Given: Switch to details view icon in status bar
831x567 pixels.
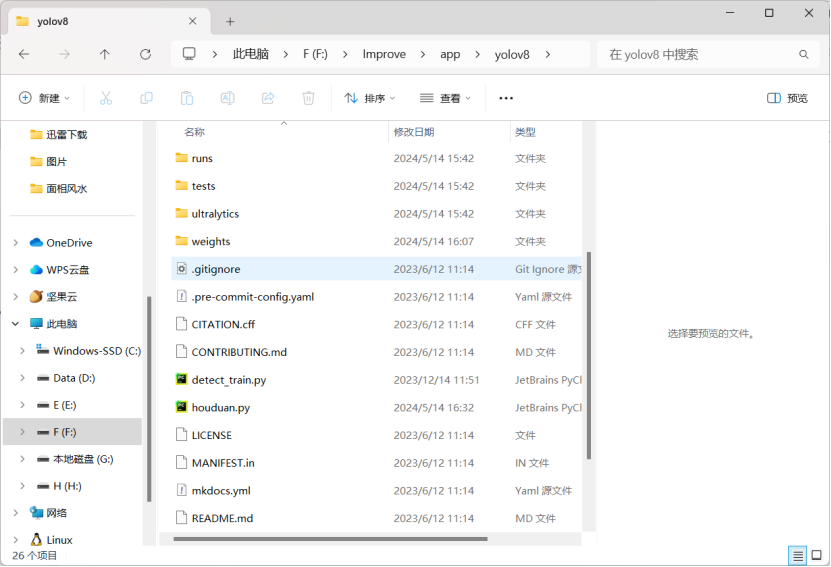Looking at the screenshot, I should point(798,555).
